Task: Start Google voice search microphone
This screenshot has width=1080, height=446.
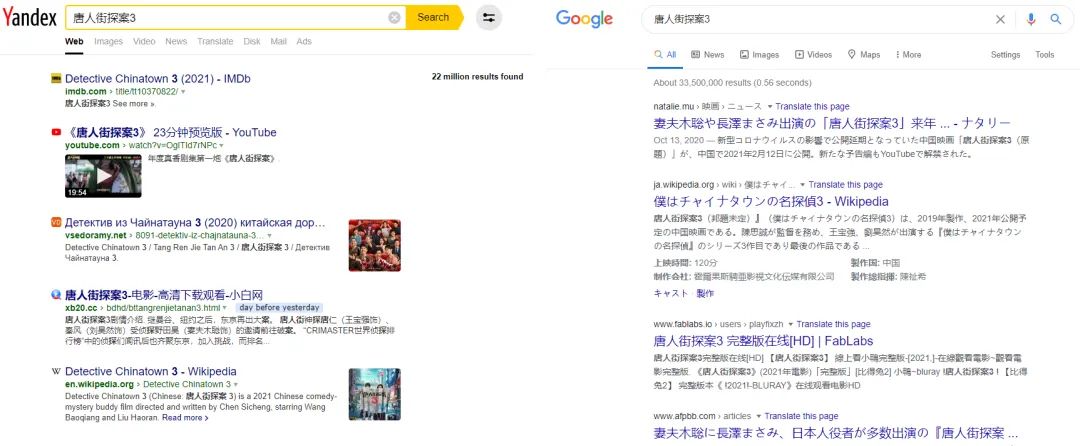Action: (x=1030, y=19)
